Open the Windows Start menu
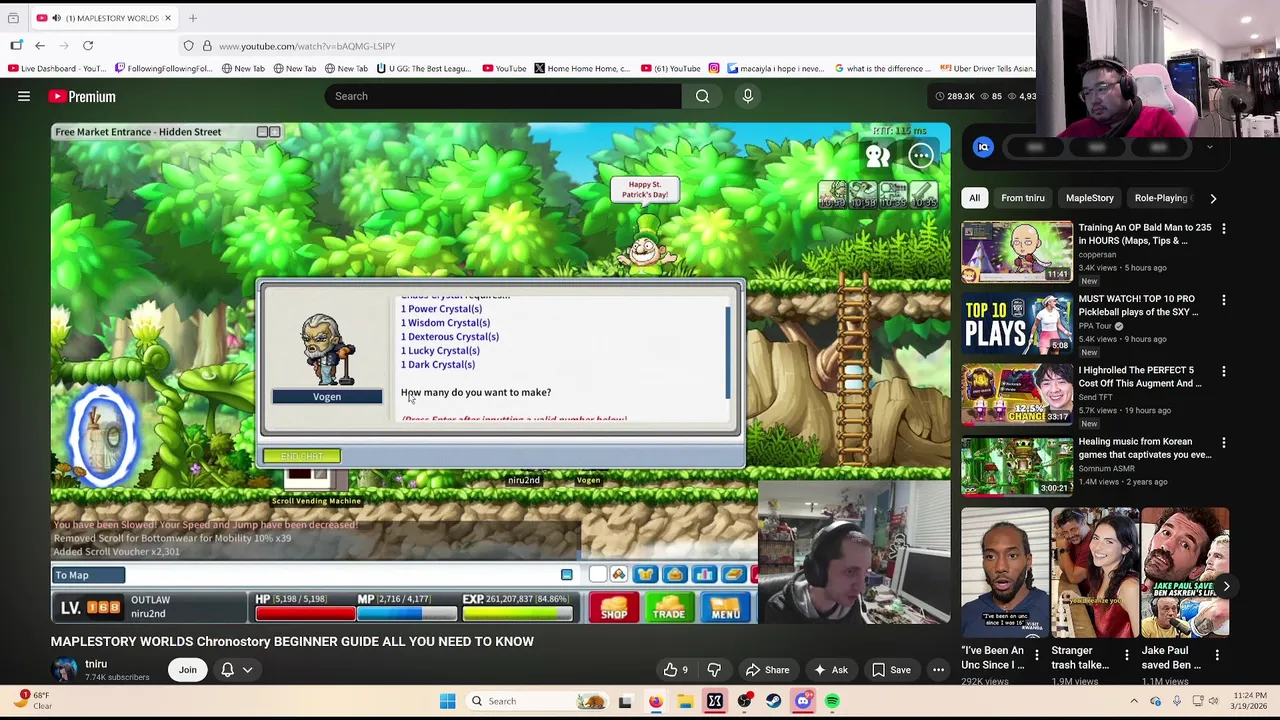The image size is (1280, 720). 447,701
